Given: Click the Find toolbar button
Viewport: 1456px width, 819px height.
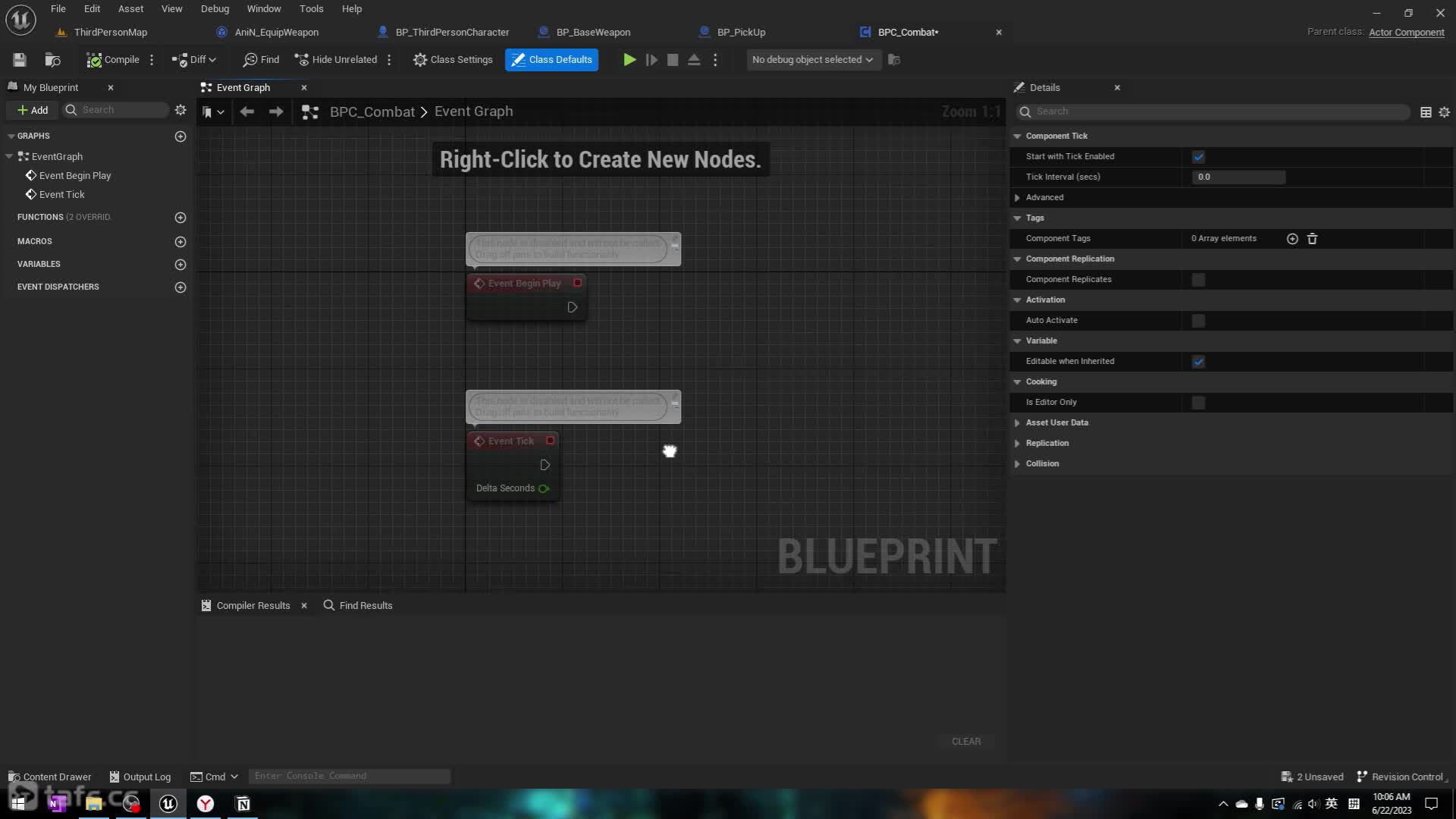Looking at the screenshot, I should tap(261, 60).
